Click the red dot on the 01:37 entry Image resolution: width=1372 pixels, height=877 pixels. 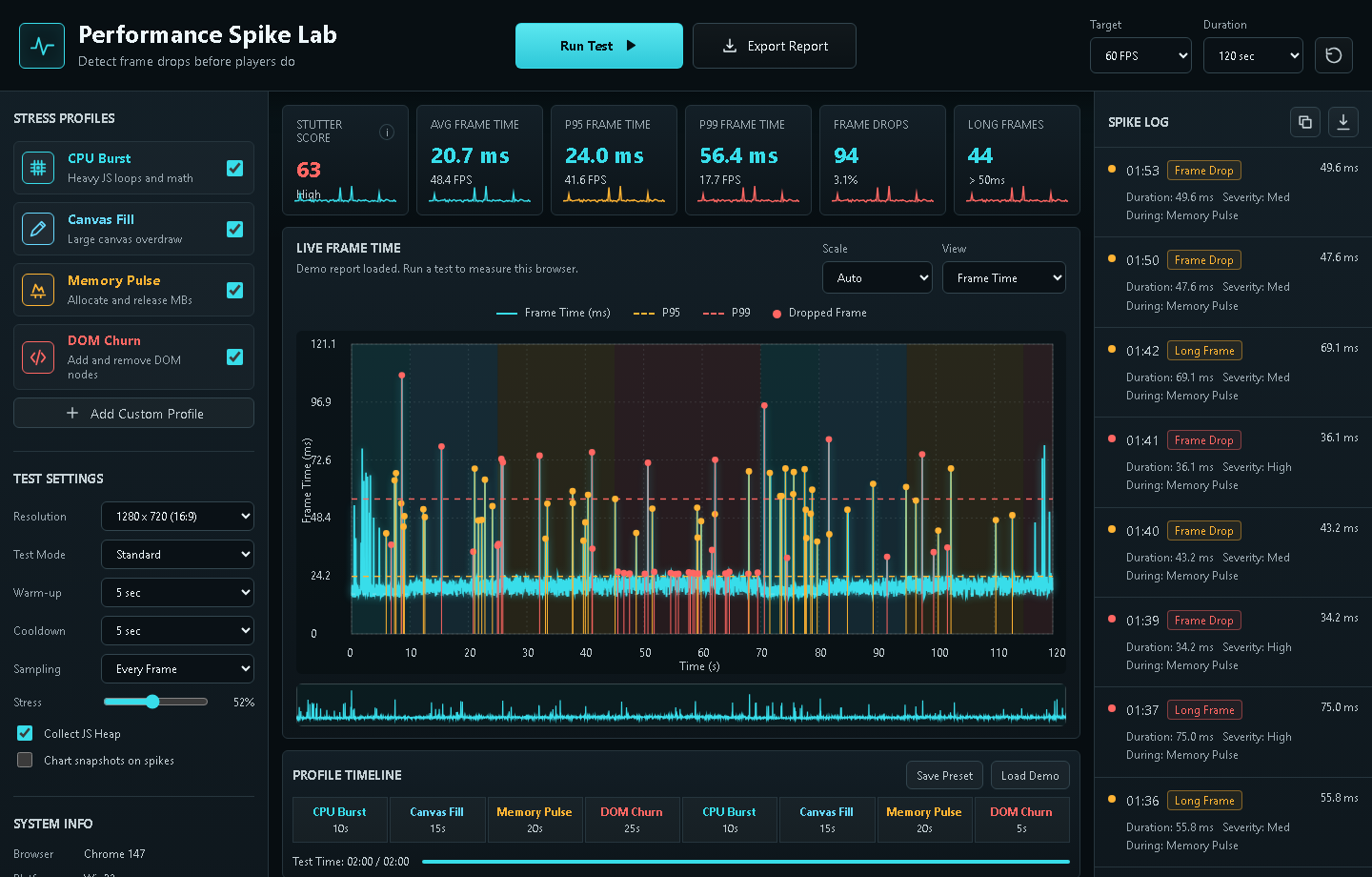click(x=1112, y=709)
